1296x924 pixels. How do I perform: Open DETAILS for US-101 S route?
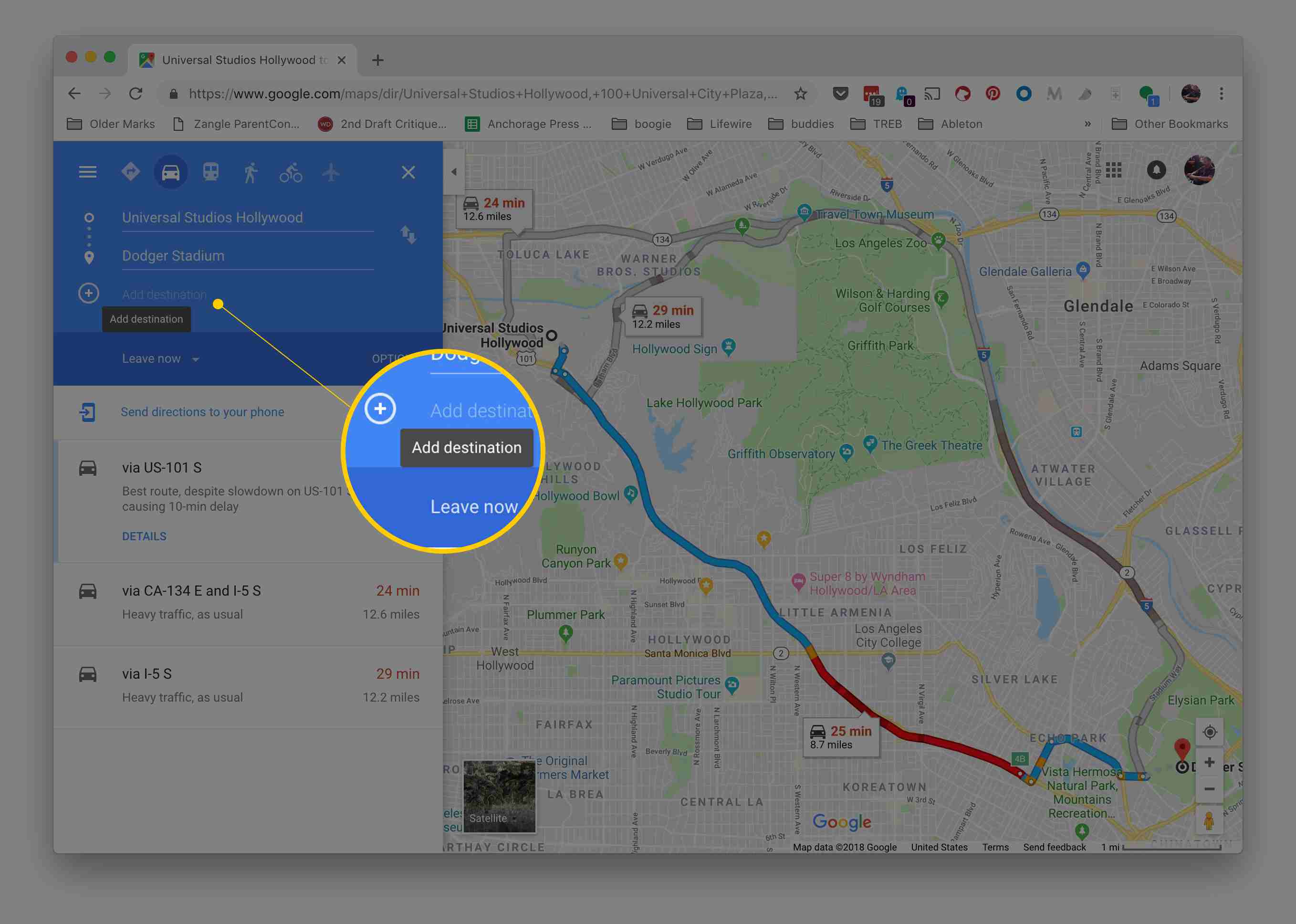point(144,536)
